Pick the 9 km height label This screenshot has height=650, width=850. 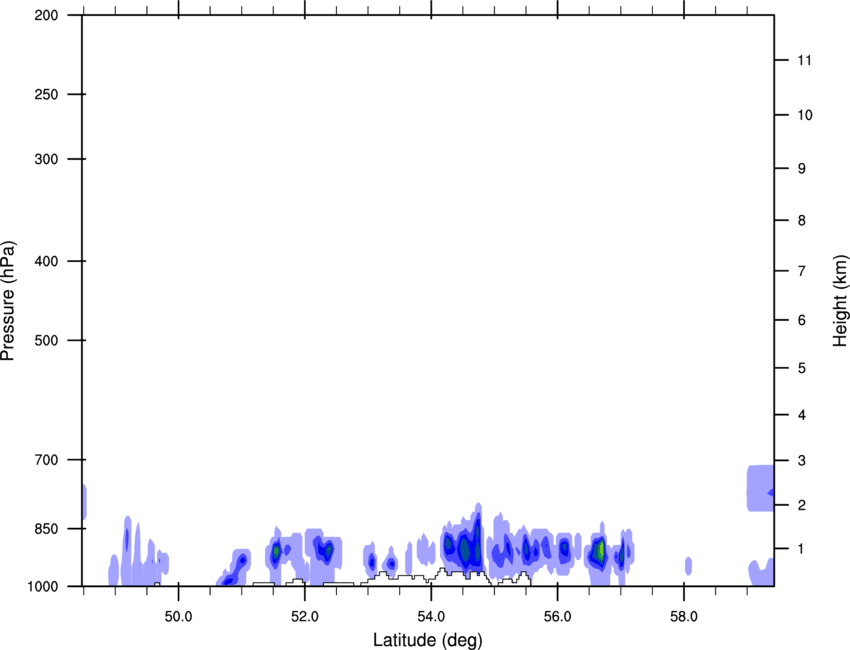point(802,169)
